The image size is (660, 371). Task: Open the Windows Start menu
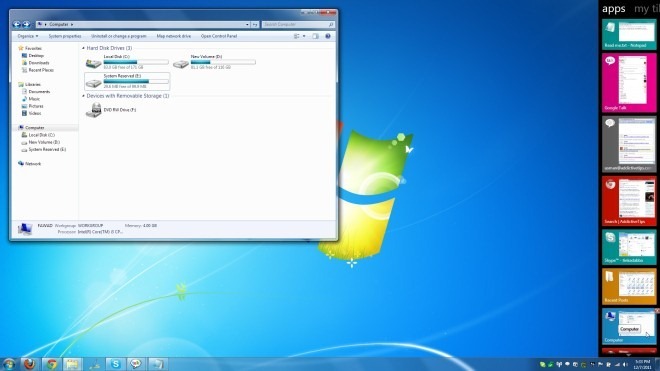pos(9,364)
